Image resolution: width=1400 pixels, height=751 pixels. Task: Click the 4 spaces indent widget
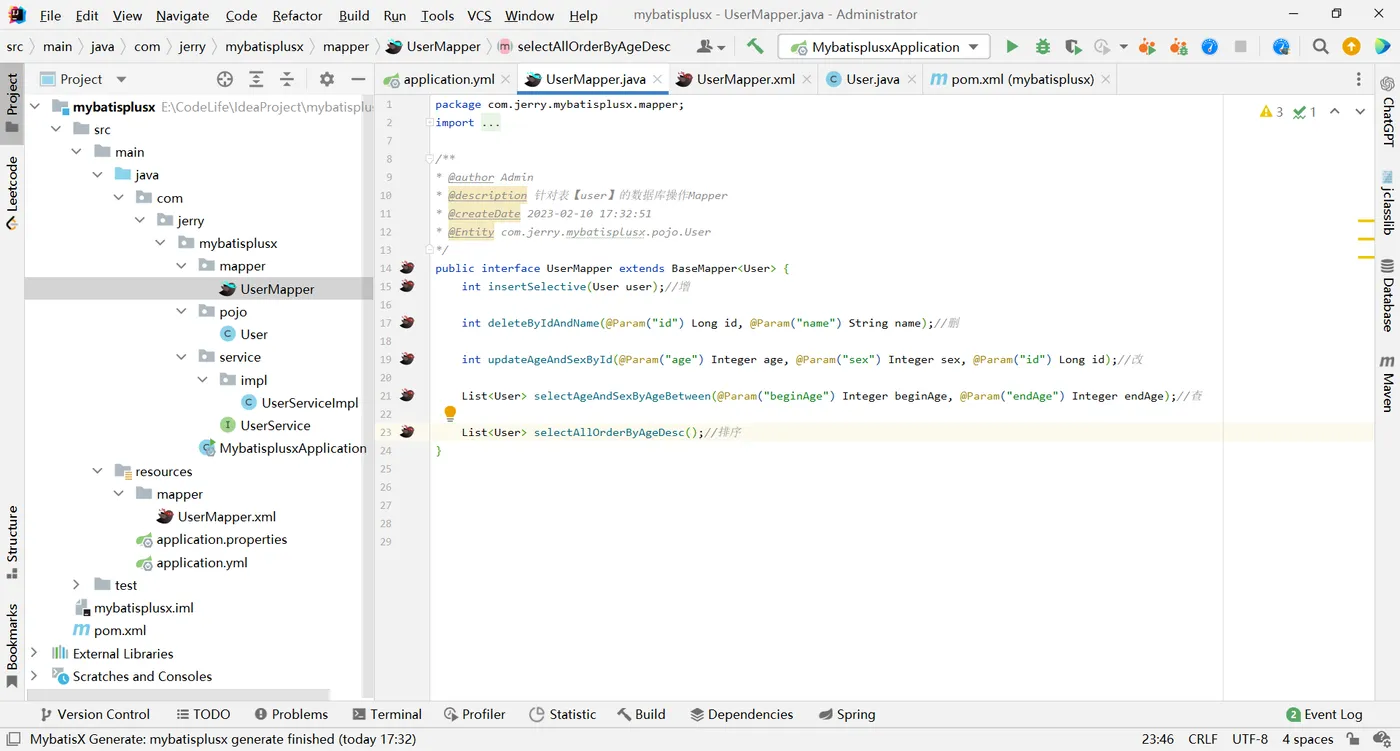[x=1308, y=739]
